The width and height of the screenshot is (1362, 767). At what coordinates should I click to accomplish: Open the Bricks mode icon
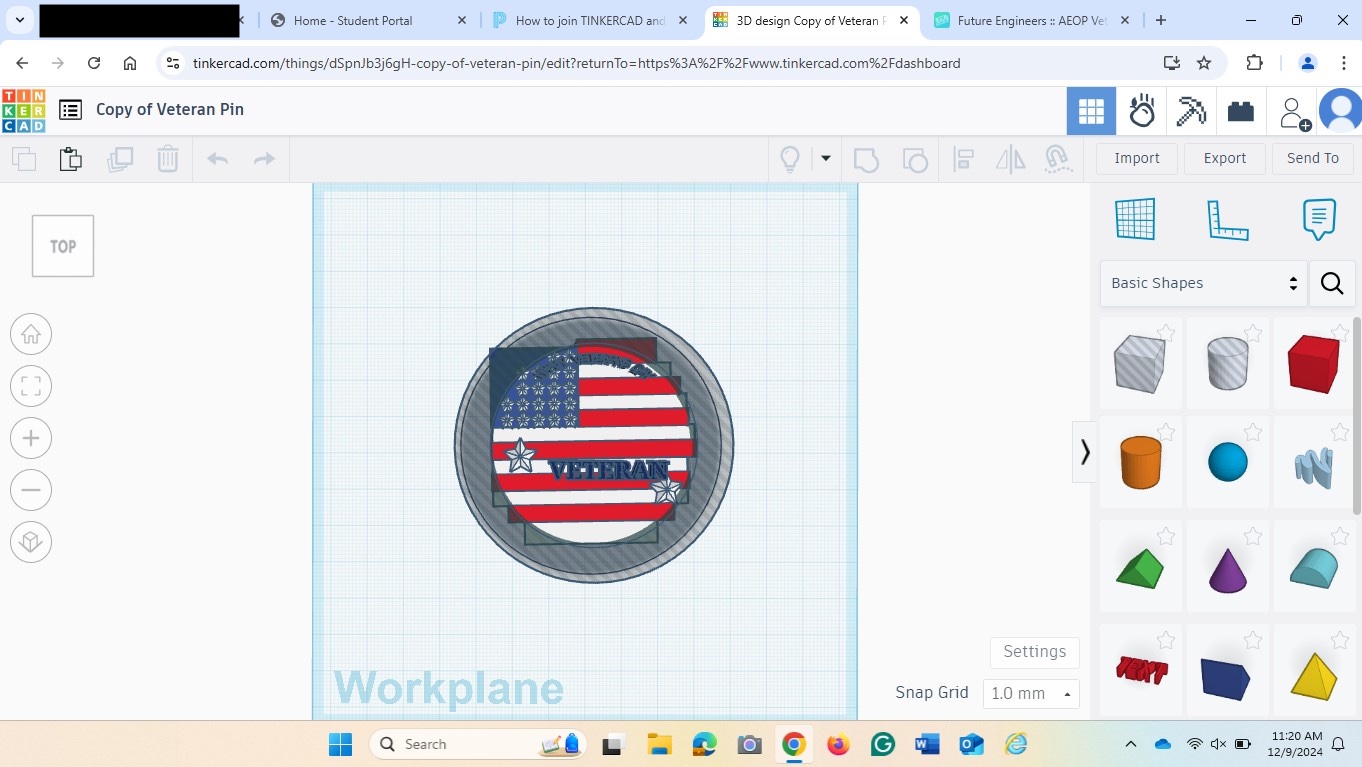coord(1241,111)
